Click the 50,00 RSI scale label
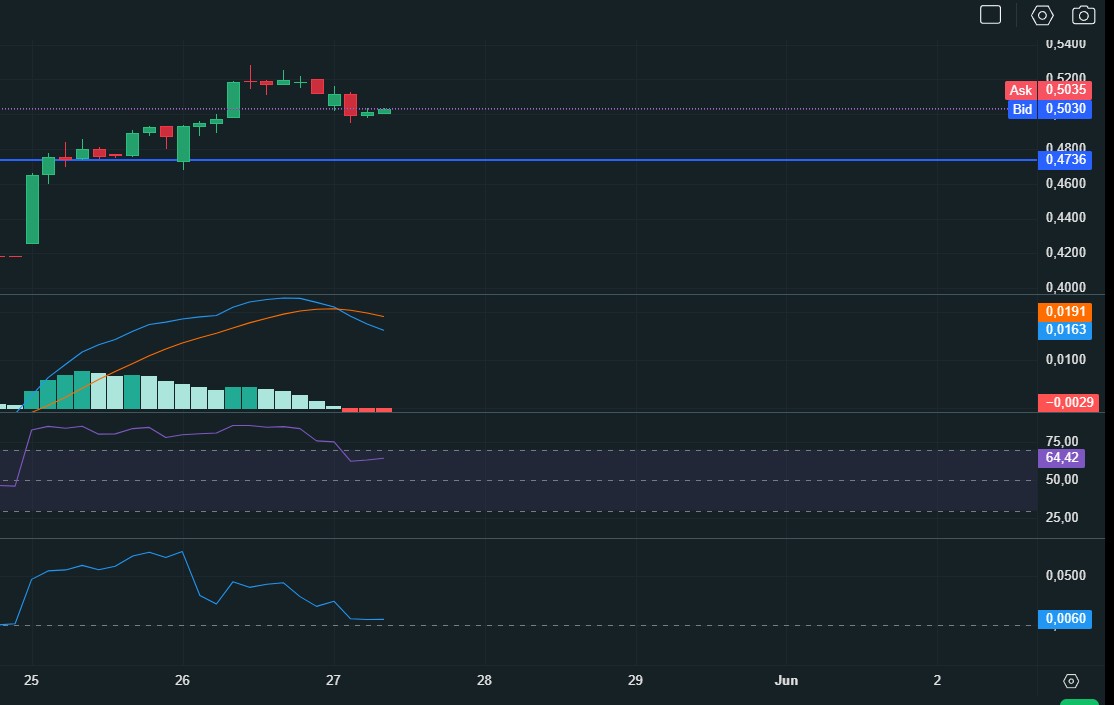1114x705 pixels. [x=1061, y=480]
